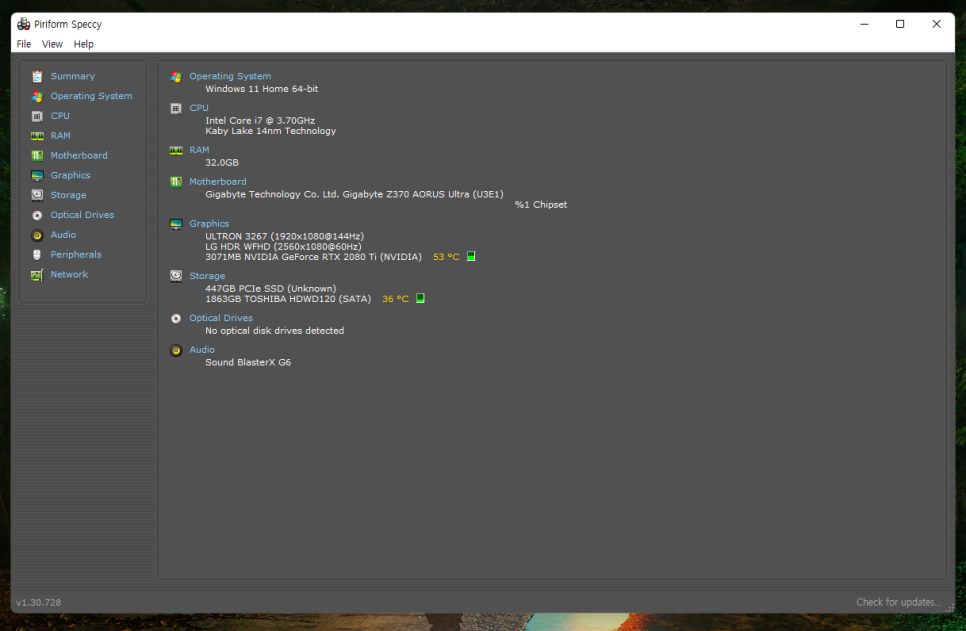
Task: Click the CPU heading link in summary
Action: click(x=198, y=108)
